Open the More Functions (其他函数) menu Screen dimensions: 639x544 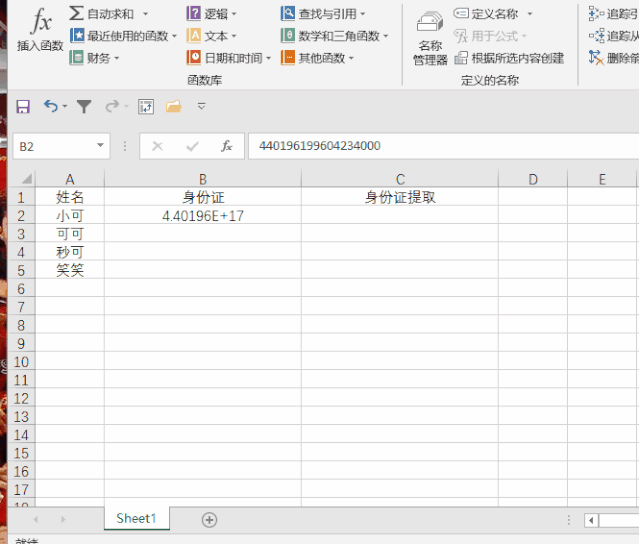(x=317, y=58)
